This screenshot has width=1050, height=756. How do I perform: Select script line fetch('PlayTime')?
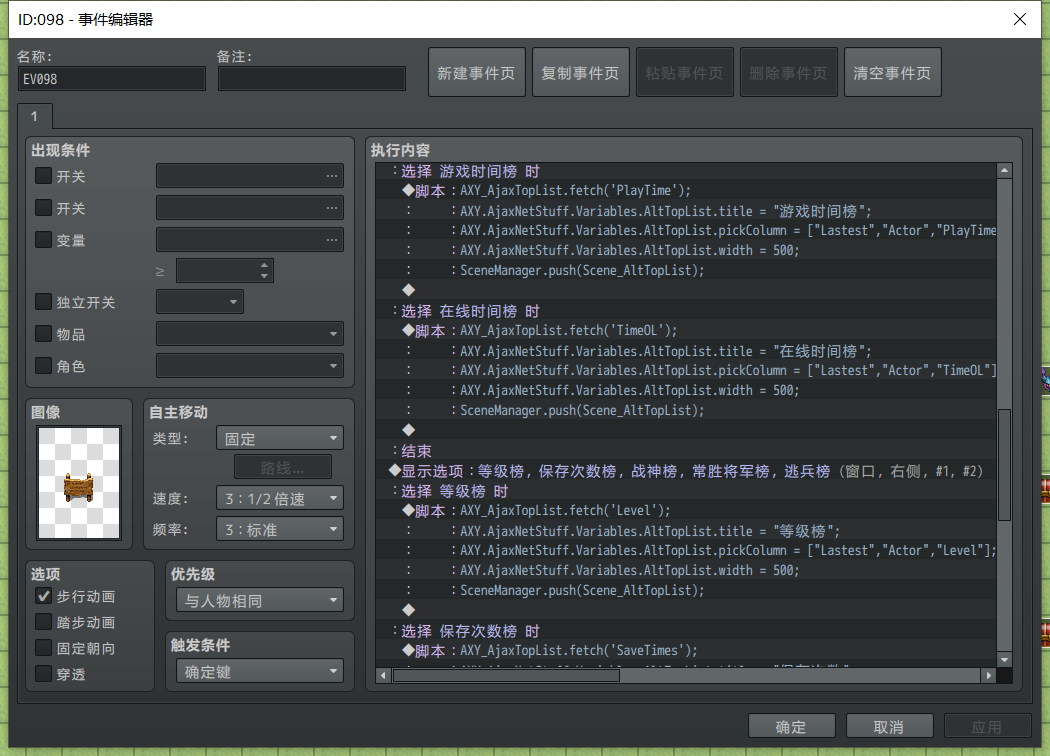pyautogui.click(x=686, y=191)
